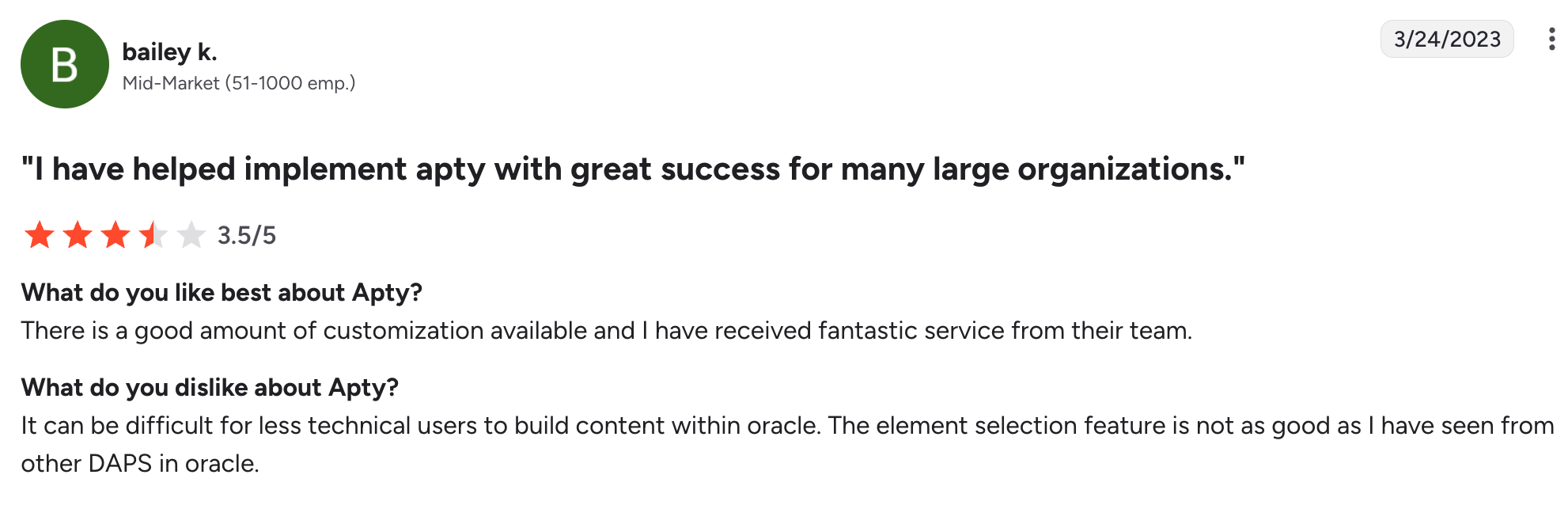The image size is (1568, 505).
Task: Click the 3/24/2023 date badge
Action: click(x=1446, y=39)
